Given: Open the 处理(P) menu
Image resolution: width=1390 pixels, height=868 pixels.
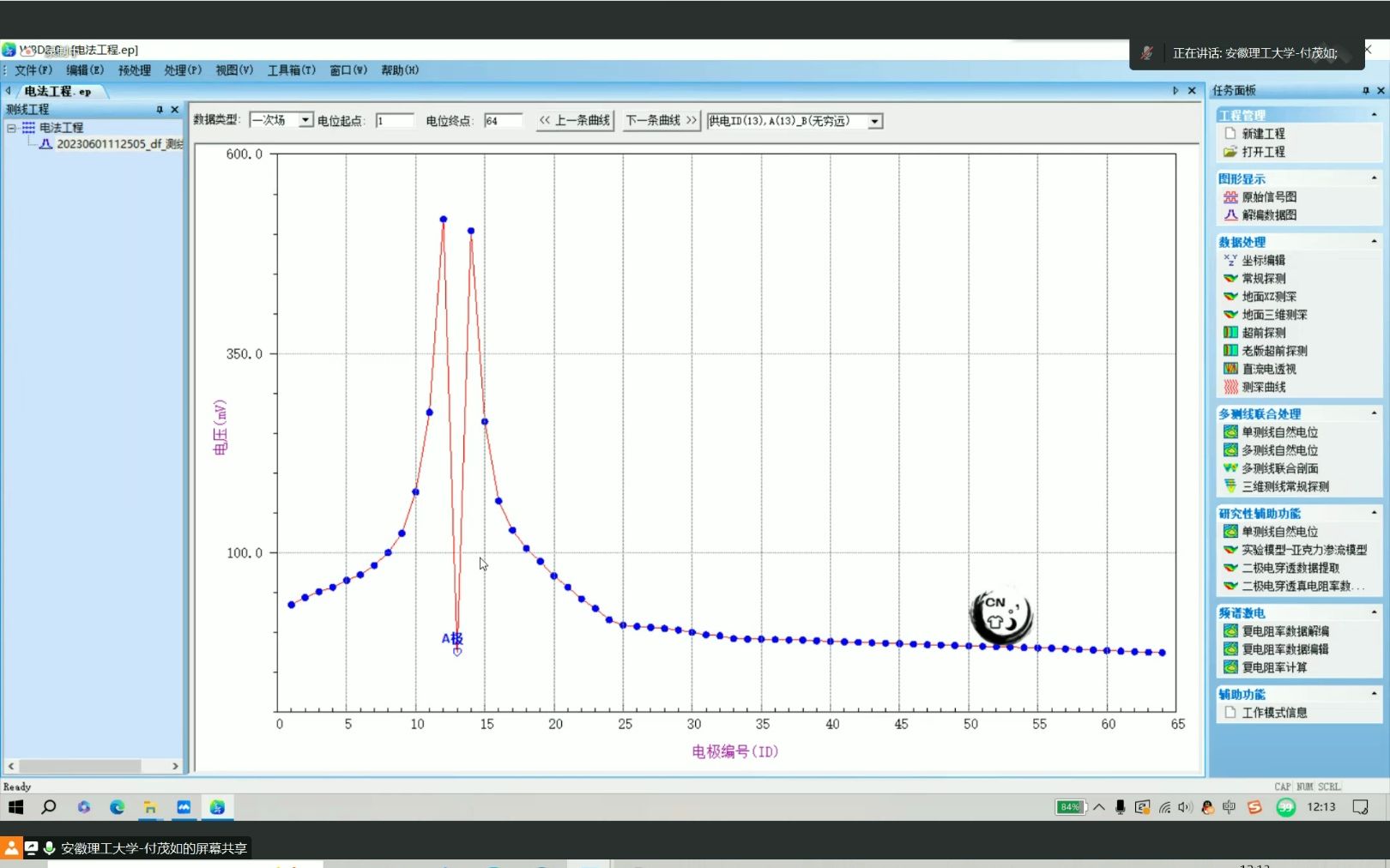Looking at the screenshot, I should click(x=183, y=70).
